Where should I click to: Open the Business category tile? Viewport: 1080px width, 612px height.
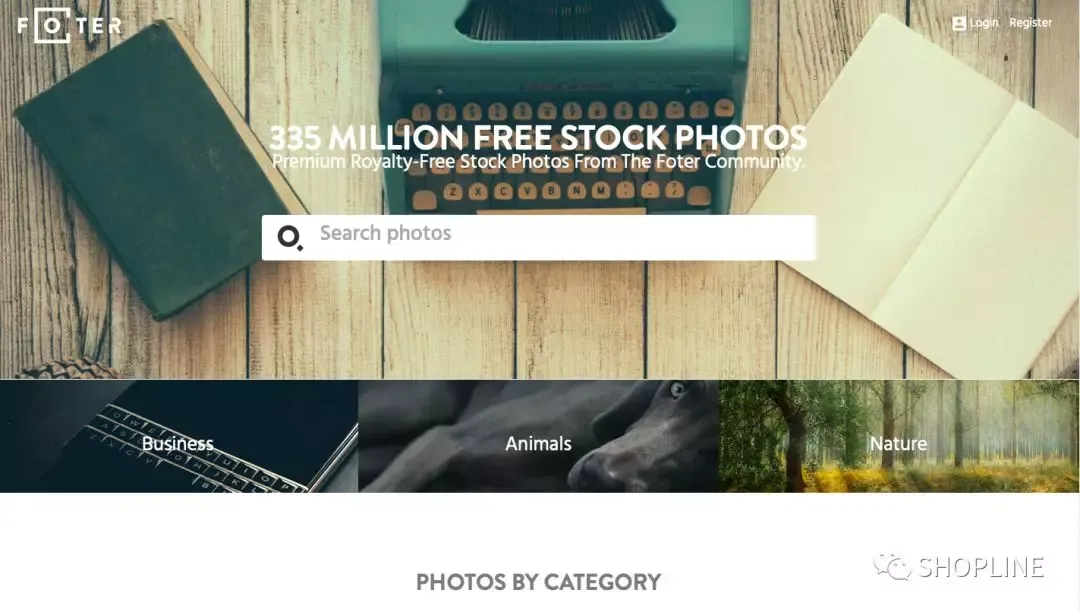[x=179, y=436]
